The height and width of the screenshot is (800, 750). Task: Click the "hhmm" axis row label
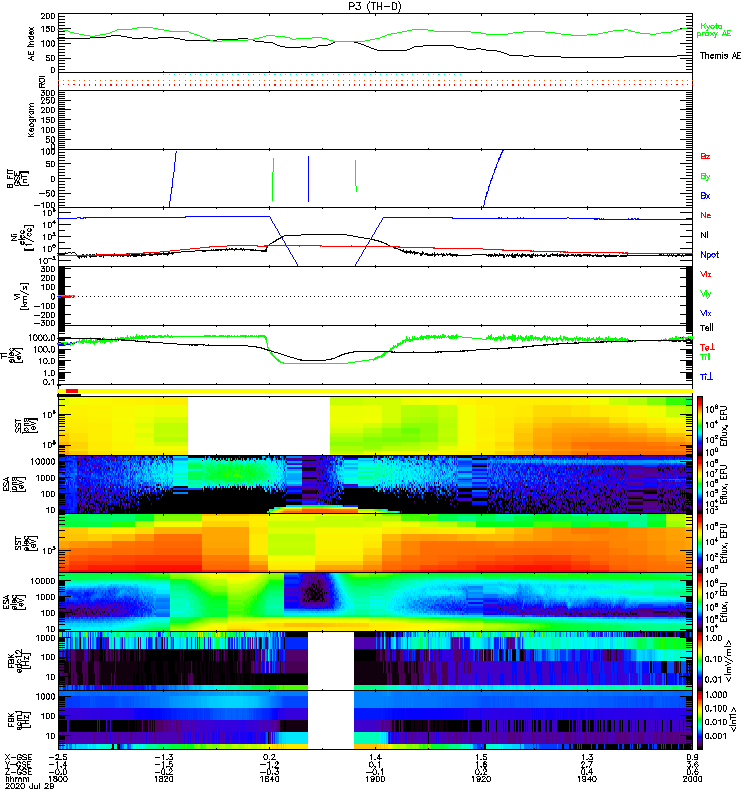pos(15,779)
